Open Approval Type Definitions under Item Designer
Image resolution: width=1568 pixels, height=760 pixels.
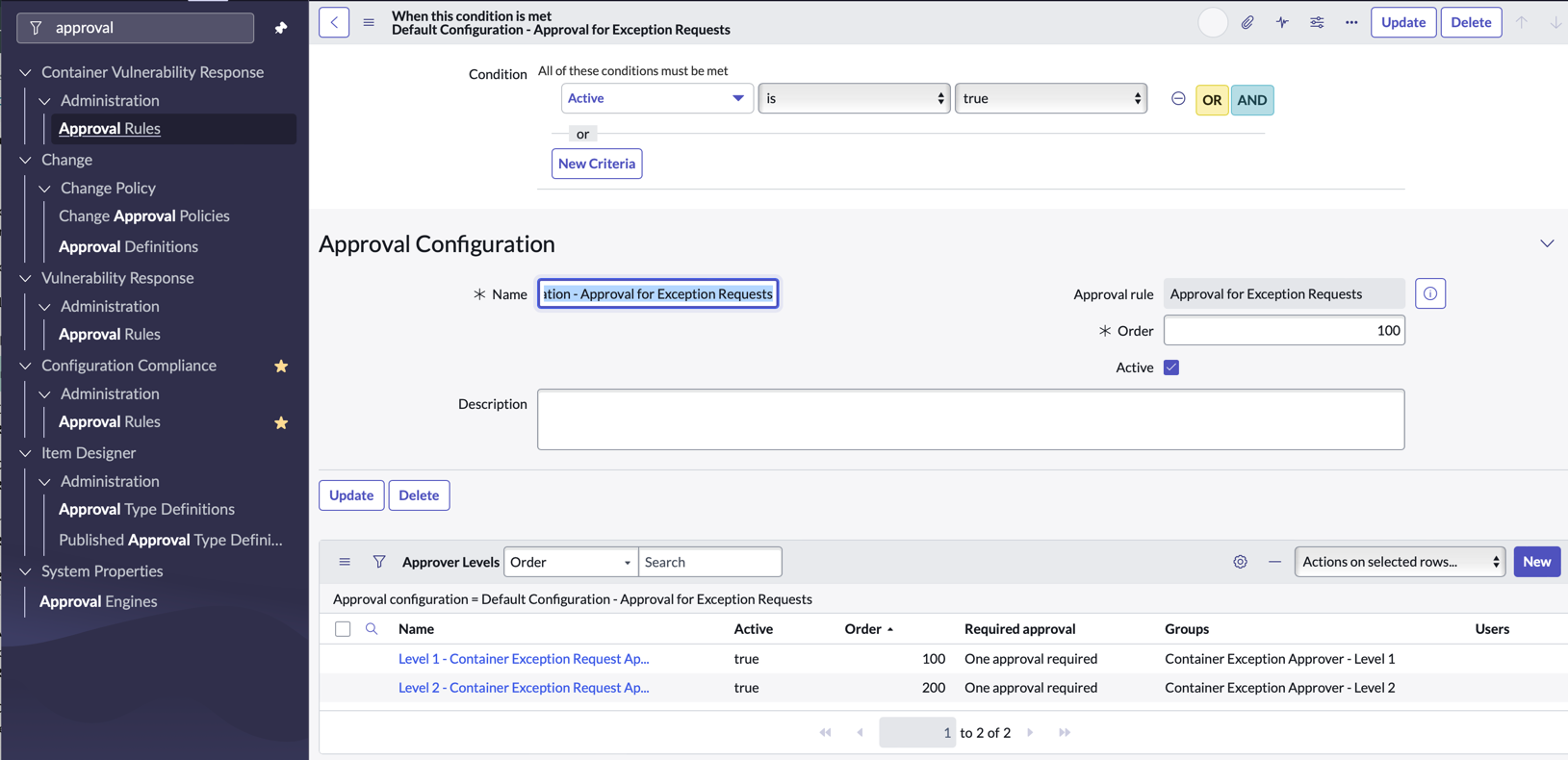tap(146, 510)
